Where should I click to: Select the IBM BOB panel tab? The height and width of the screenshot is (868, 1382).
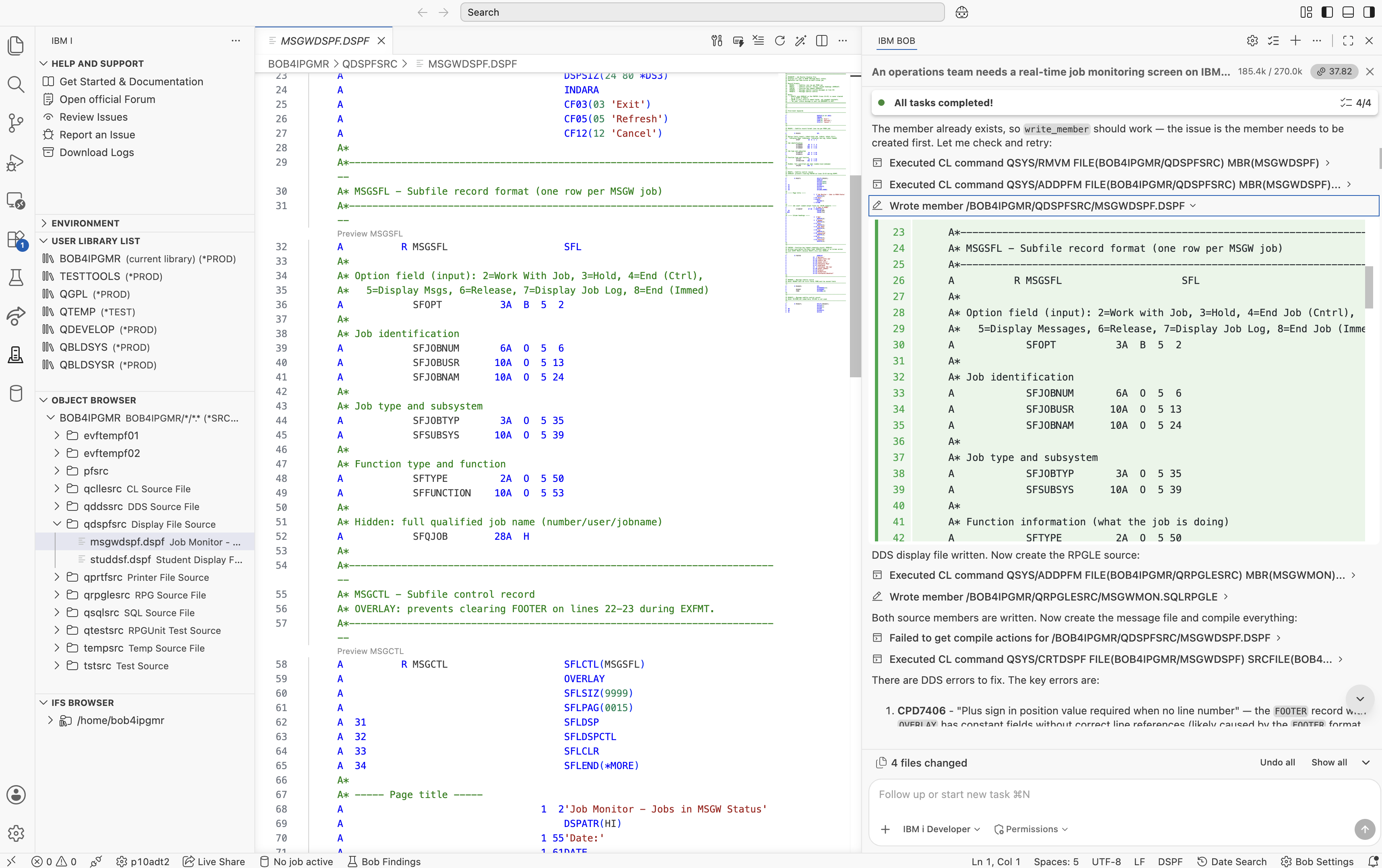(896, 41)
